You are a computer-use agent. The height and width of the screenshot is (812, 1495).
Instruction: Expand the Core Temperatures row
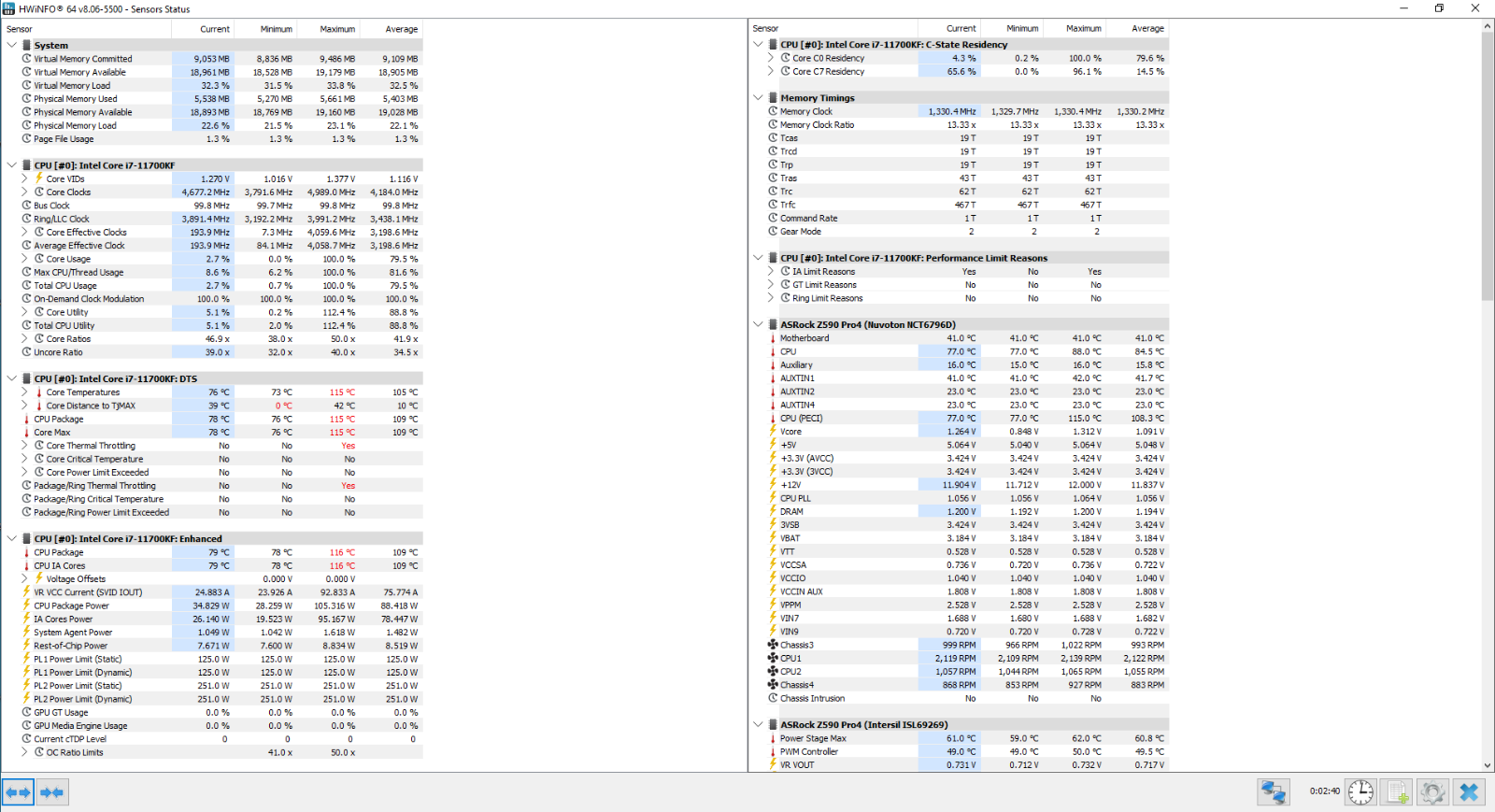[24, 392]
